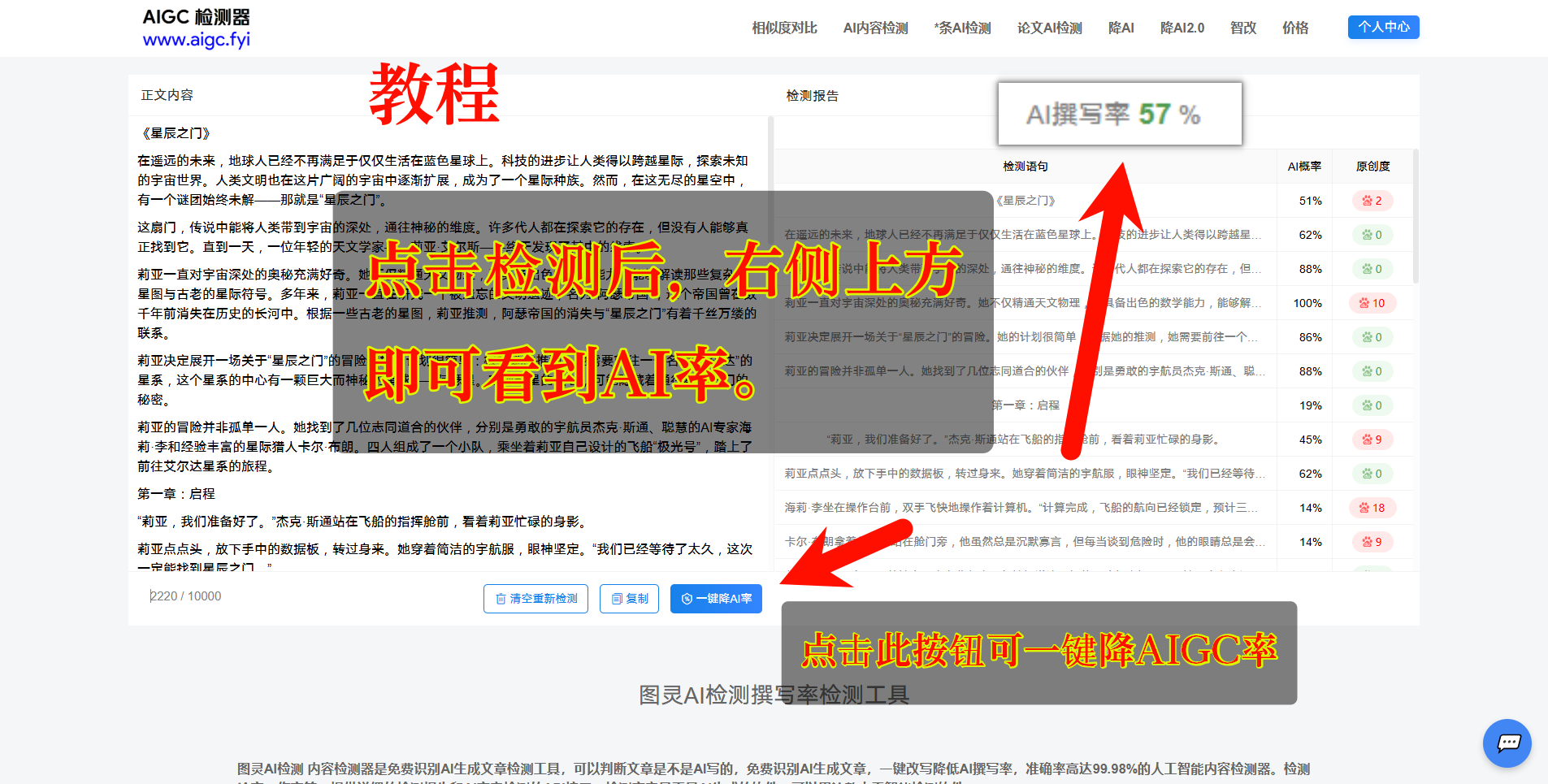Open 智改 navigation item

tap(1242, 28)
